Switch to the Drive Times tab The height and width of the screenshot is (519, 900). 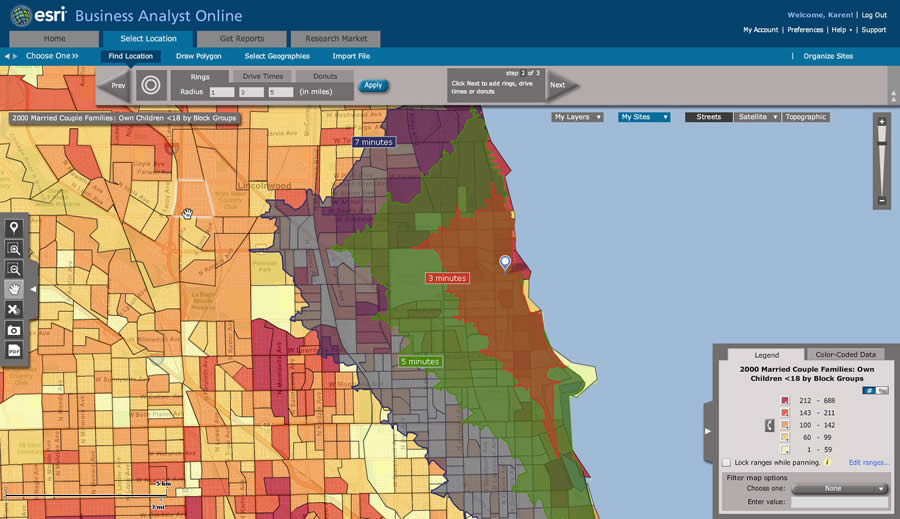263,76
